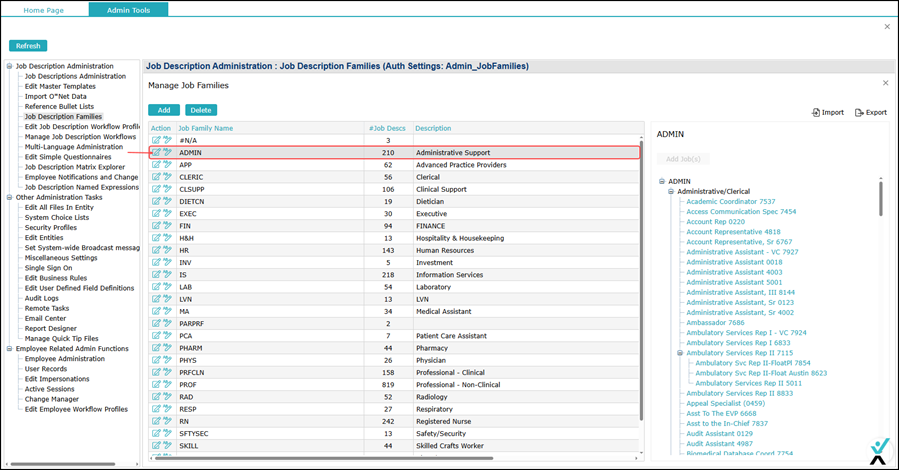Image resolution: width=899 pixels, height=470 pixels.
Task: Open the Ambassador 7686 job link
Action: (x=715, y=323)
